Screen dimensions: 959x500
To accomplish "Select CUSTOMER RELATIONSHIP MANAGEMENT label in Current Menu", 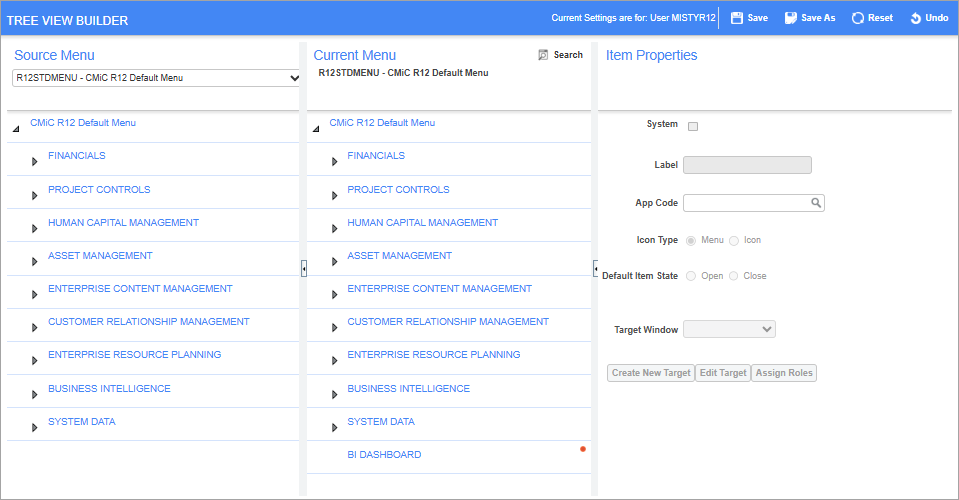I will click(448, 322).
